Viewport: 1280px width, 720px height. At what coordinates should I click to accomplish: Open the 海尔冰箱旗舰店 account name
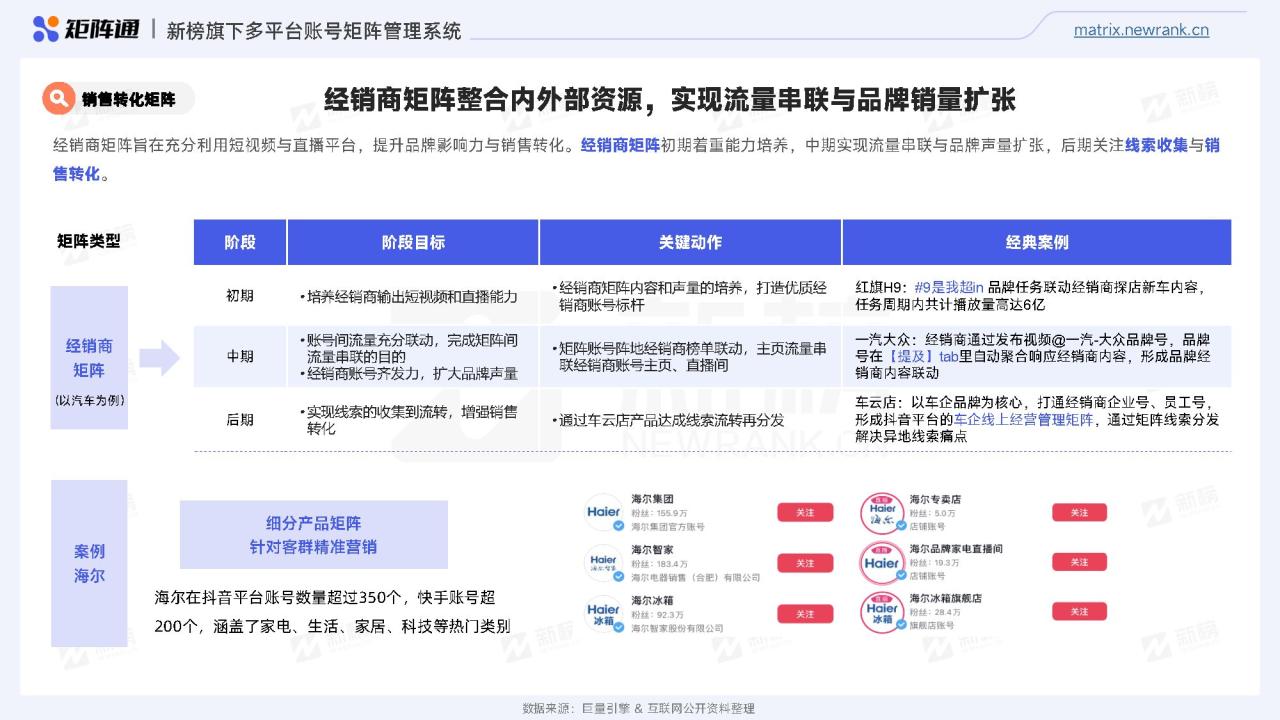click(x=945, y=598)
